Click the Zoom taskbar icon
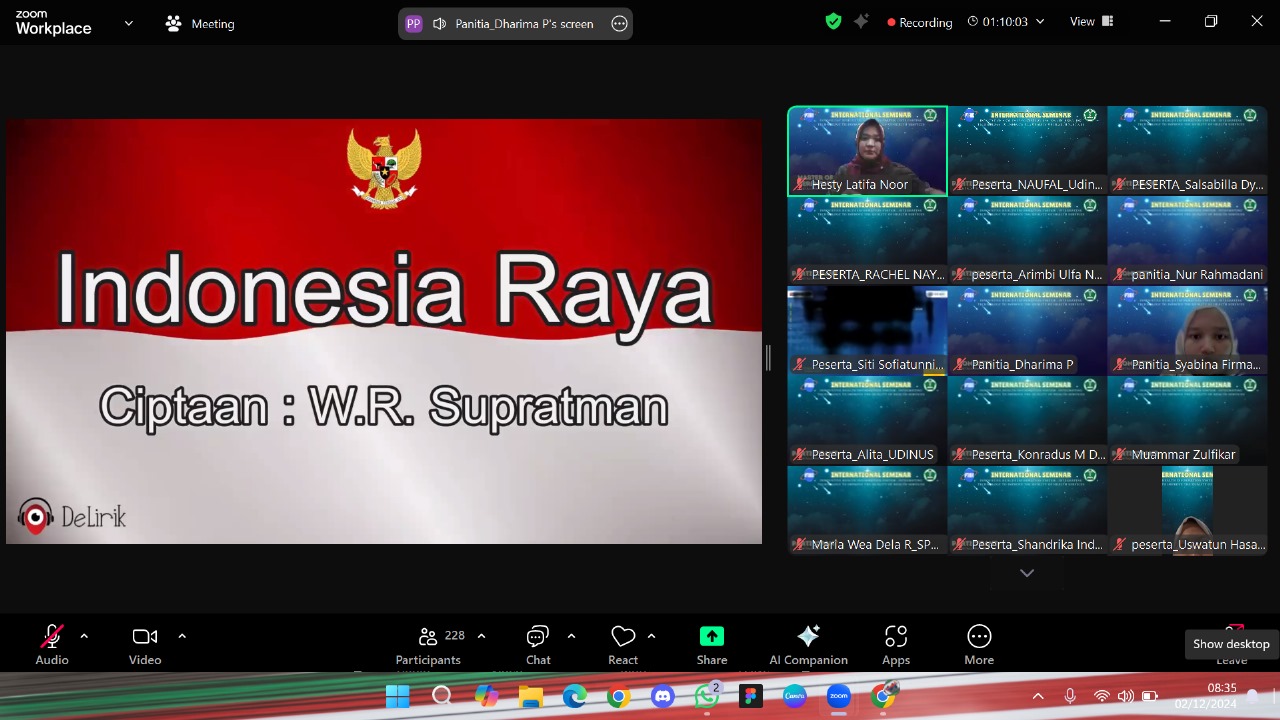The height and width of the screenshot is (720, 1280). pyautogui.click(x=839, y=696)
